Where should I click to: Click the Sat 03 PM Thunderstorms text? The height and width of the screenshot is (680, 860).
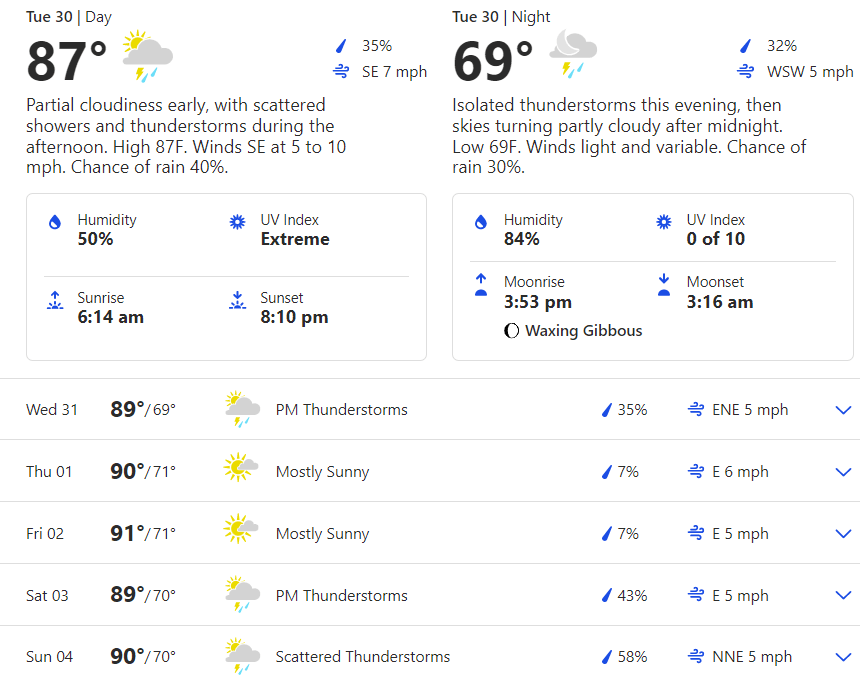pos(342,596)
